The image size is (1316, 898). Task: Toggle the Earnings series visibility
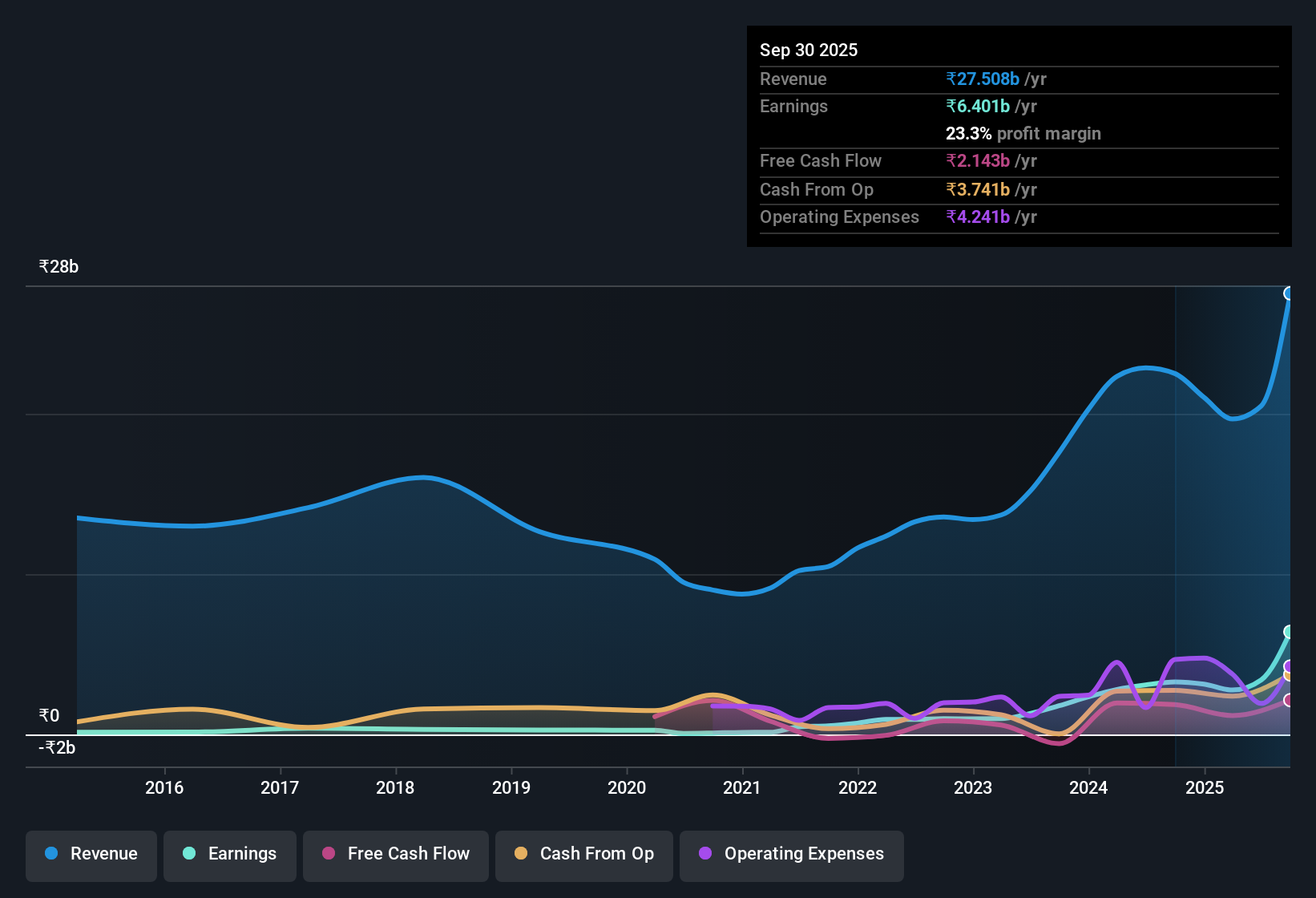[x=230, y=856]
